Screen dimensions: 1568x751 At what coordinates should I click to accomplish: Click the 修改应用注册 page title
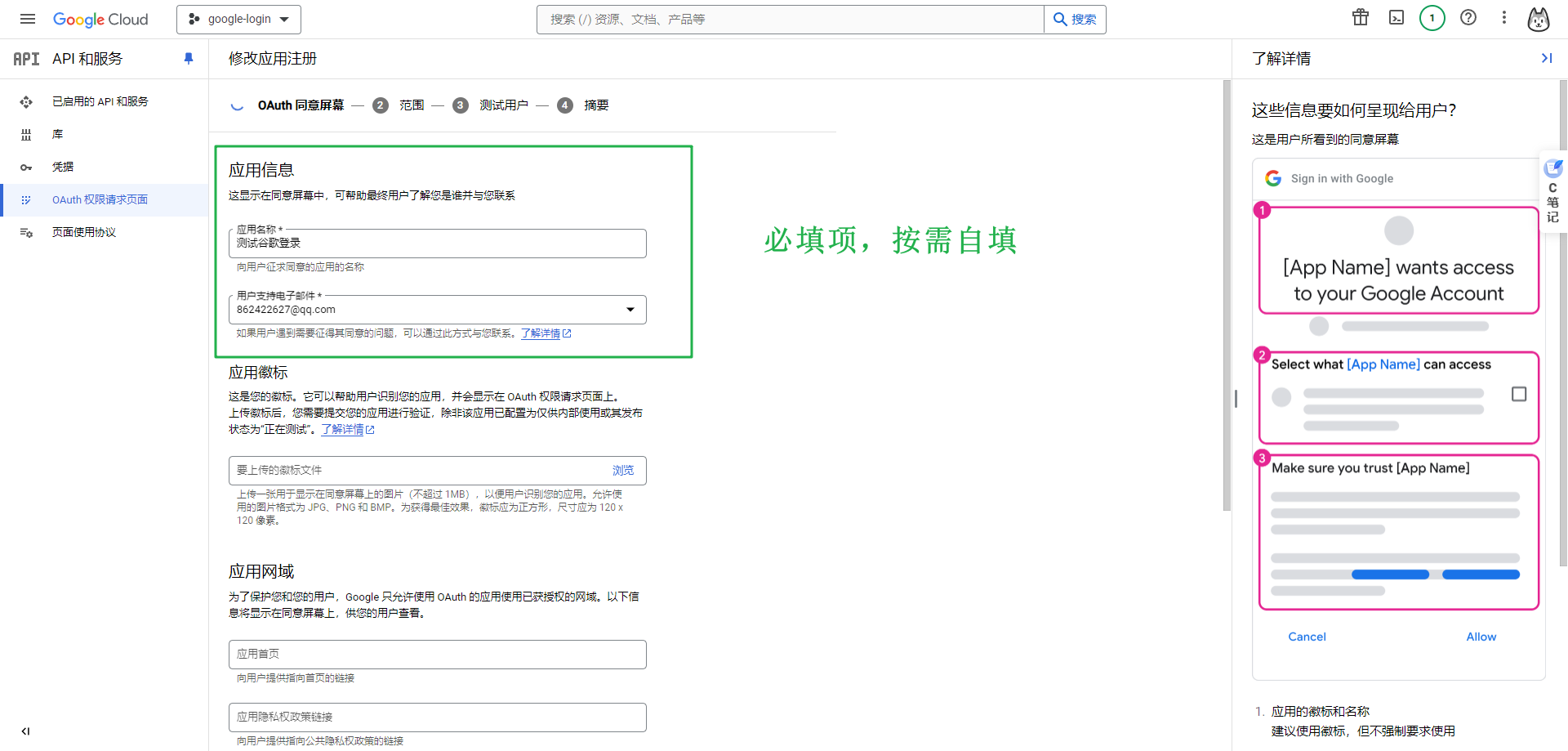(272, 59)
